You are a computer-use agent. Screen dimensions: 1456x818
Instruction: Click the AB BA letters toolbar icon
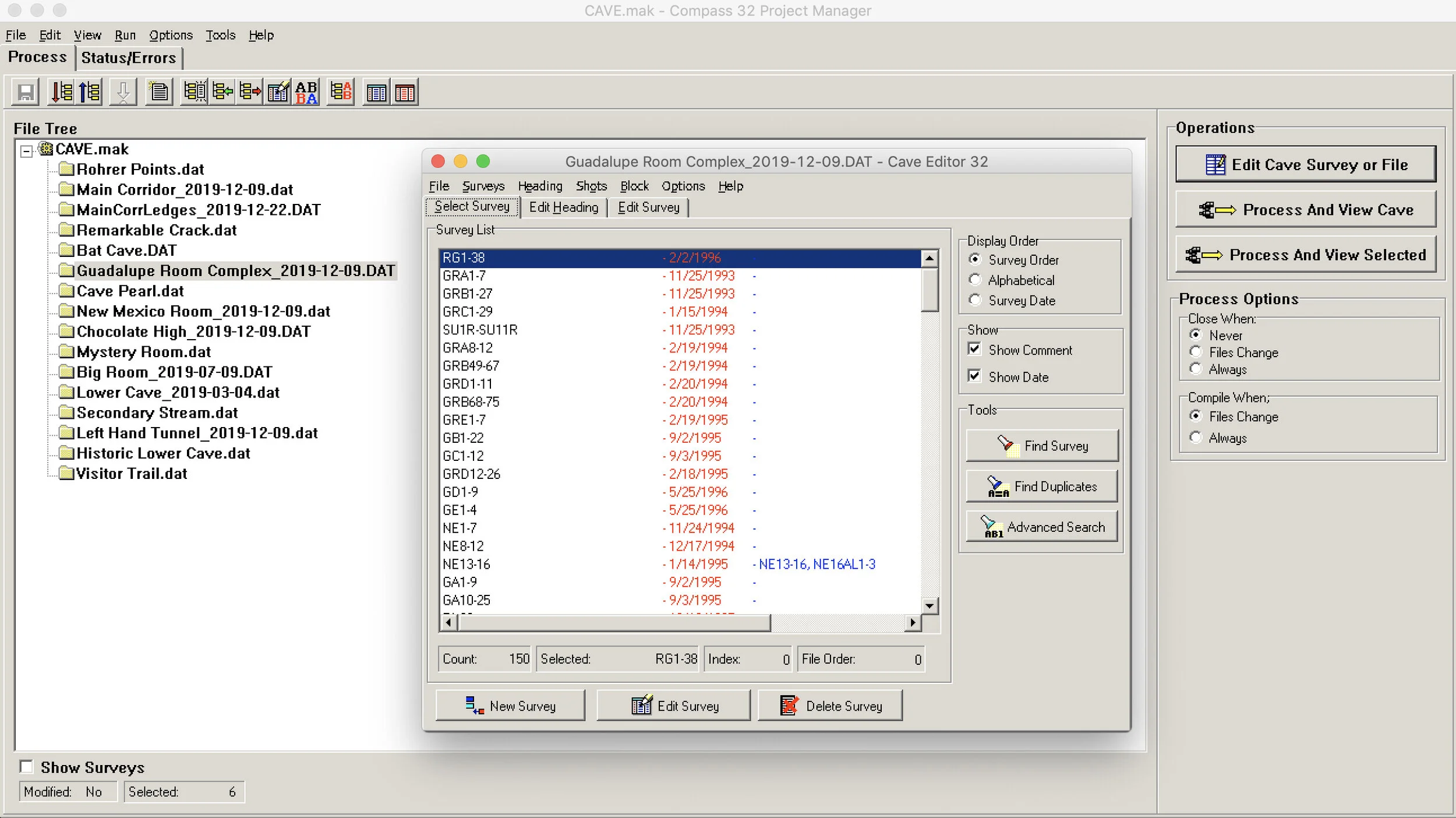pos(306,92)
